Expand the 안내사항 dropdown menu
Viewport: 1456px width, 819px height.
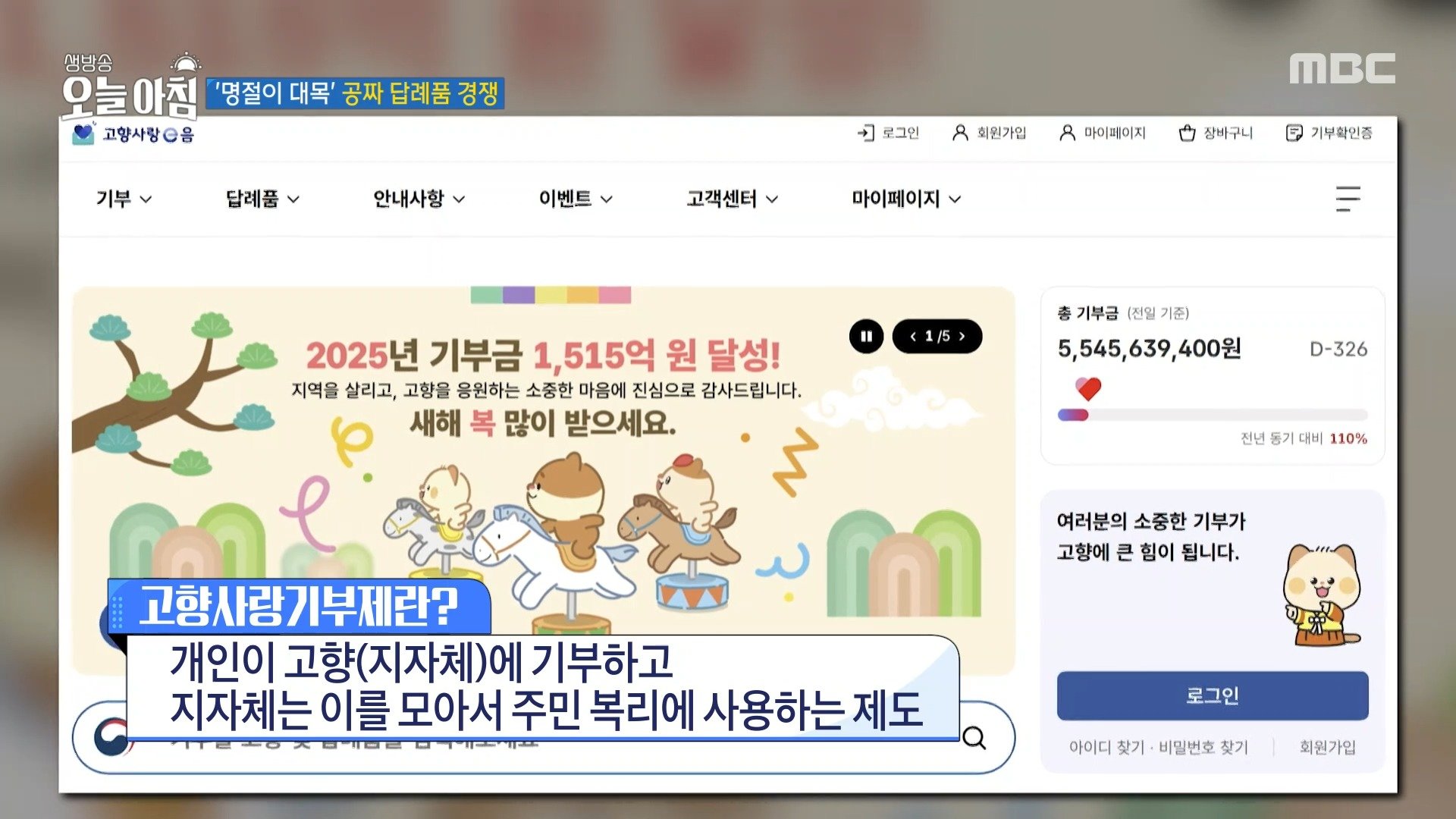[419, 199]
